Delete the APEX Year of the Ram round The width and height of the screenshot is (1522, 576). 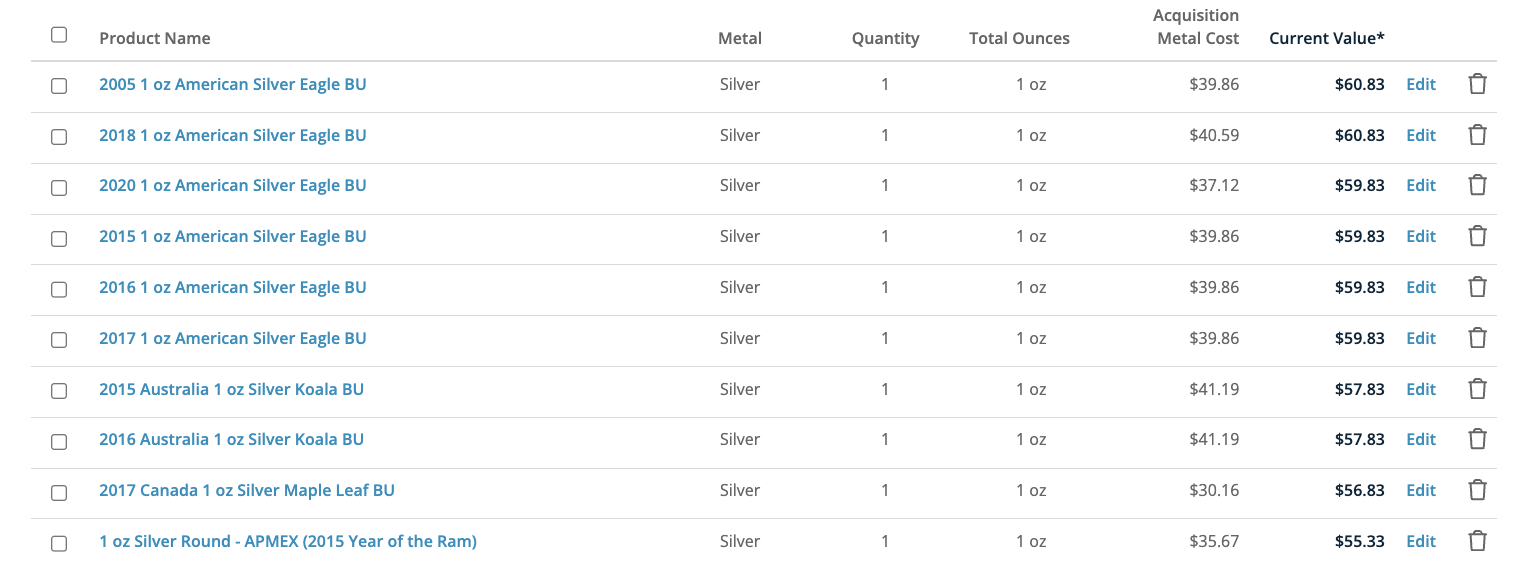pyautogui.click(x=1477, y=541)
